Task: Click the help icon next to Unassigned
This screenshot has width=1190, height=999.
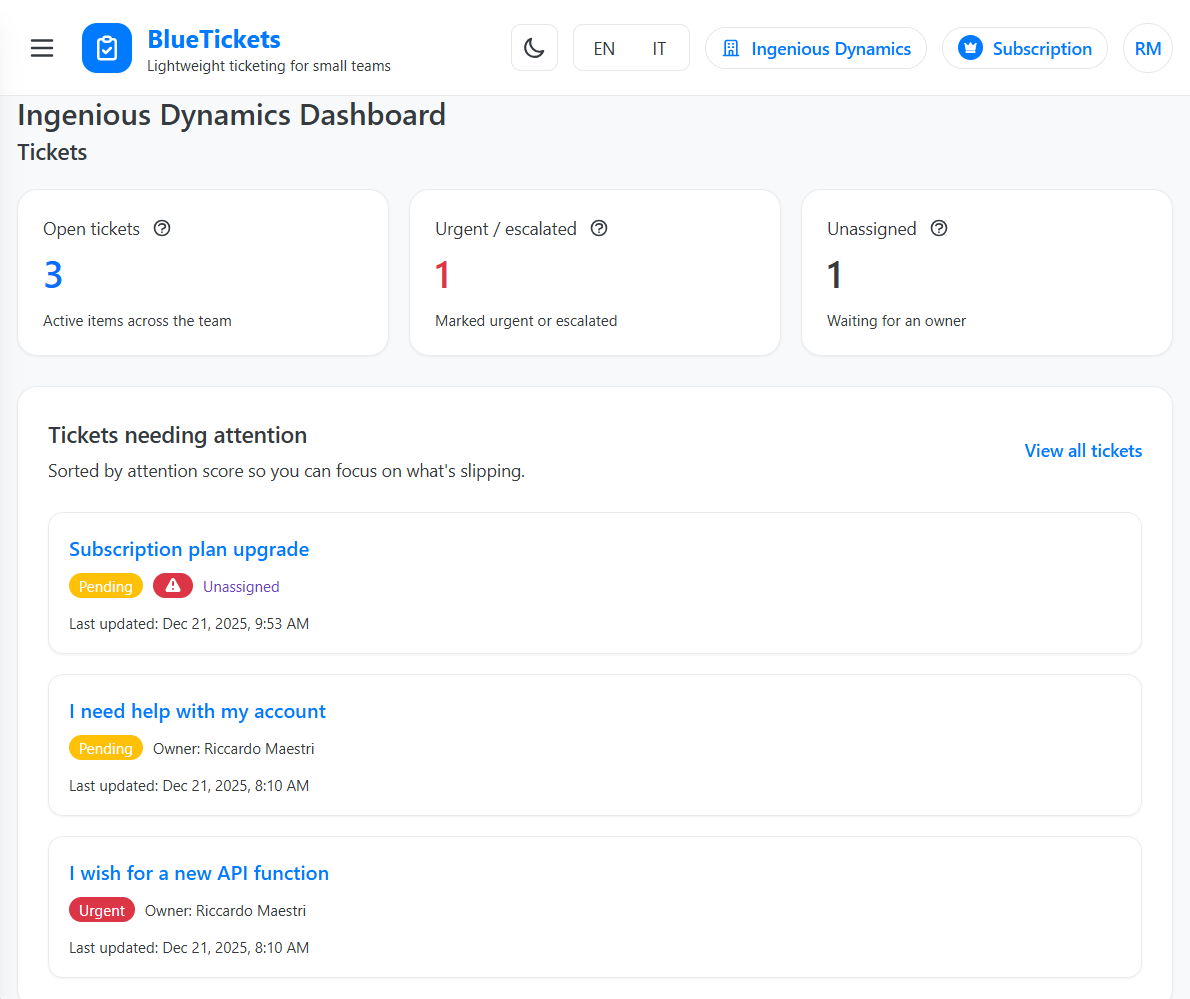Action: [938, 228]
